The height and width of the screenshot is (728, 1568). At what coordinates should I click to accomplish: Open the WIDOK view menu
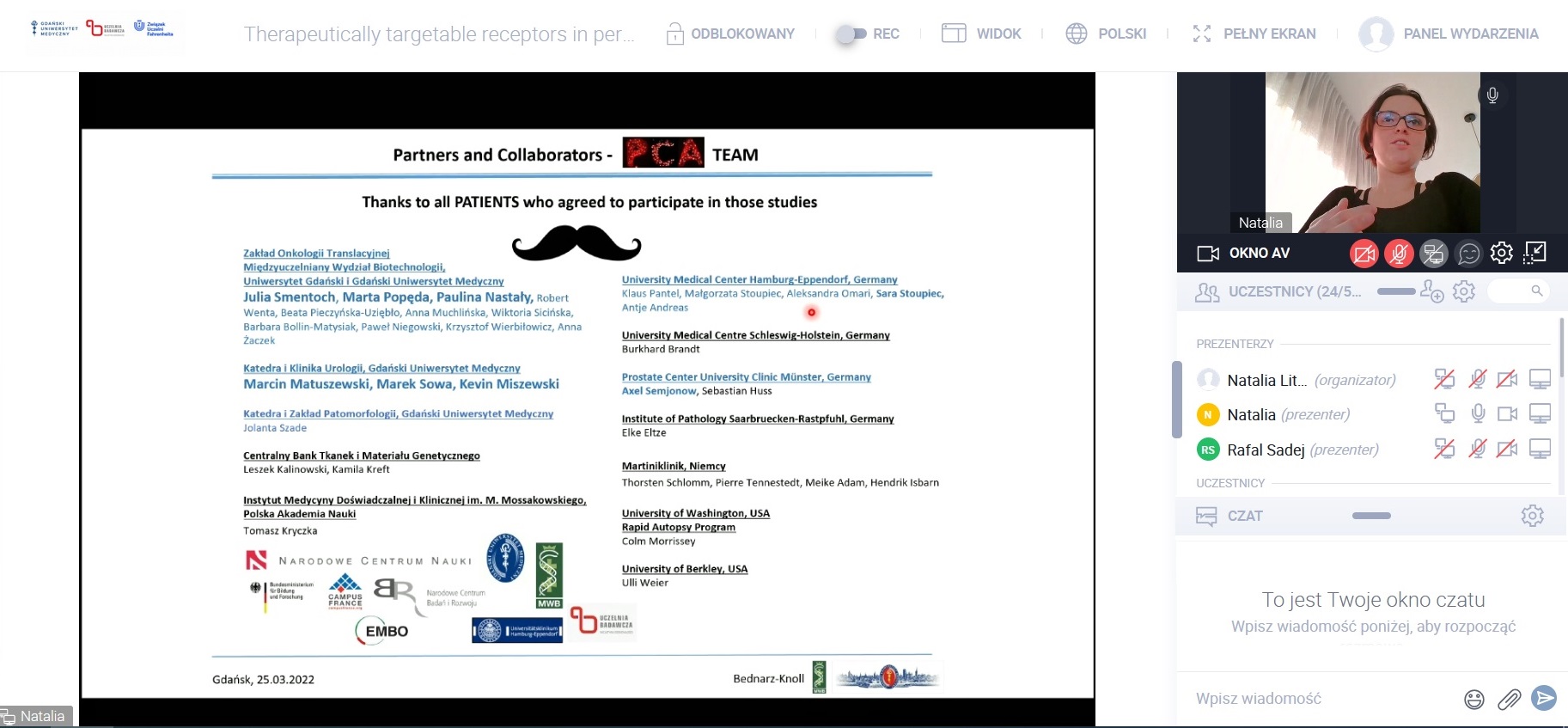pyautogui.click(x=982, y=34)
